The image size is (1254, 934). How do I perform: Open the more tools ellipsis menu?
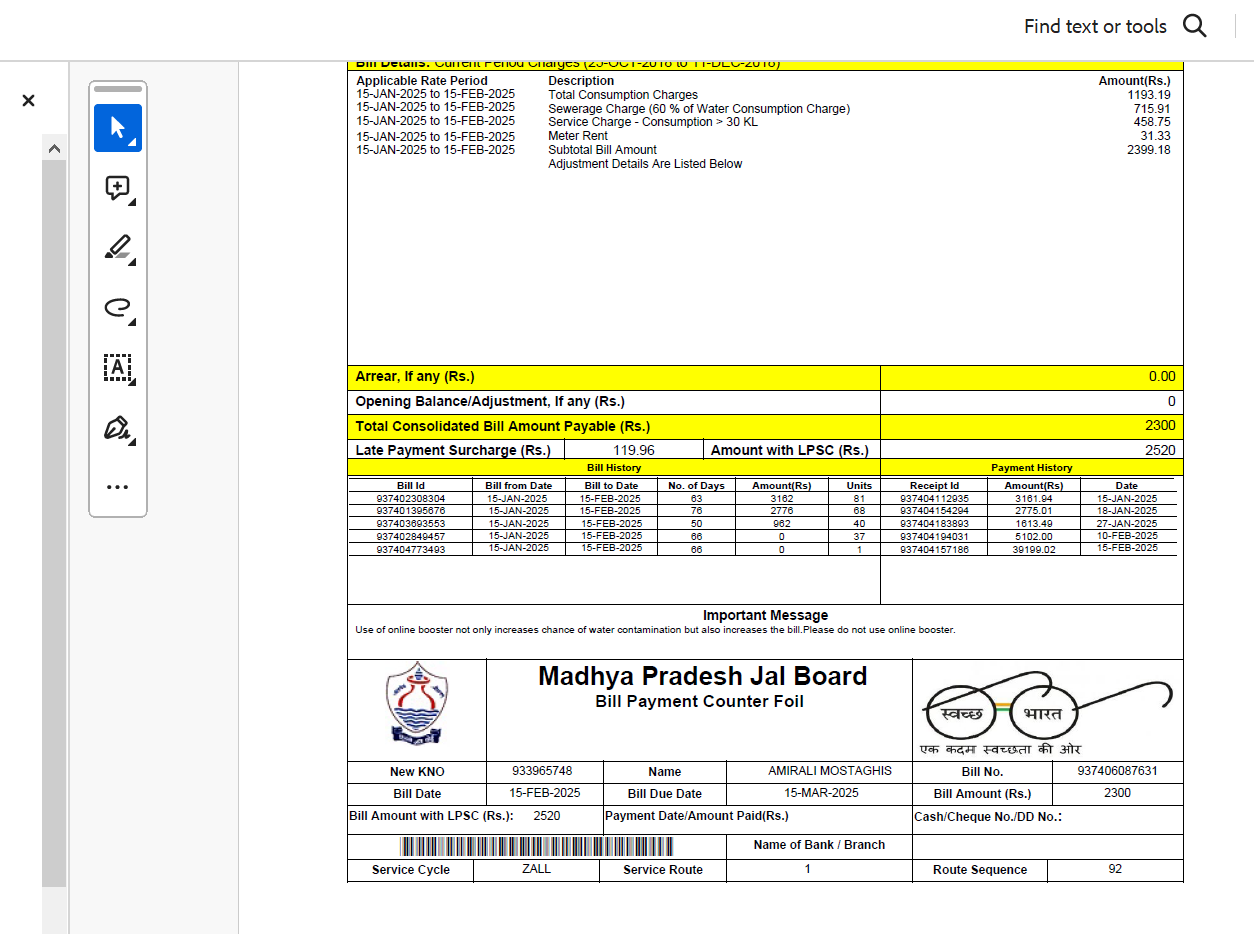coord(118,487)
